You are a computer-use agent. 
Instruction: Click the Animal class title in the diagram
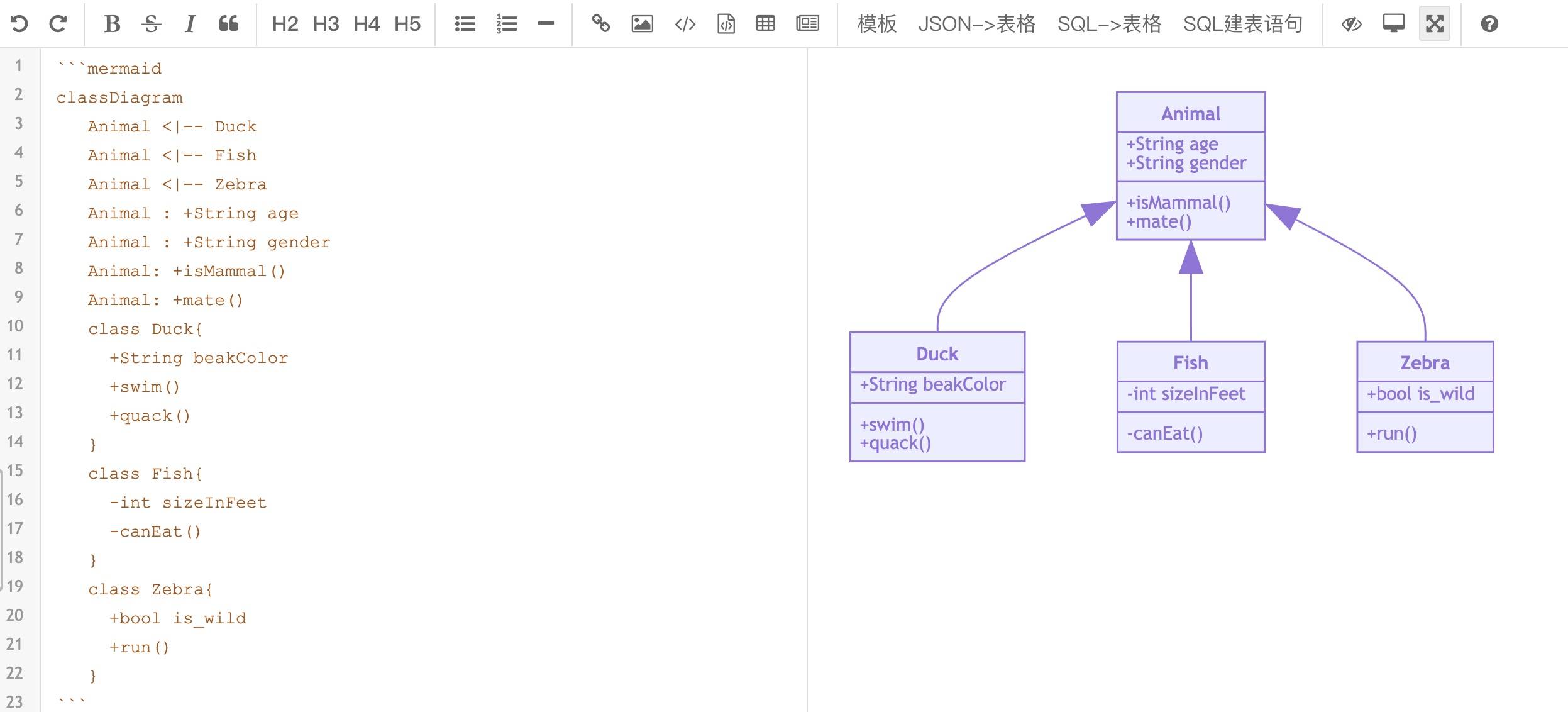tap(1191, 114)
